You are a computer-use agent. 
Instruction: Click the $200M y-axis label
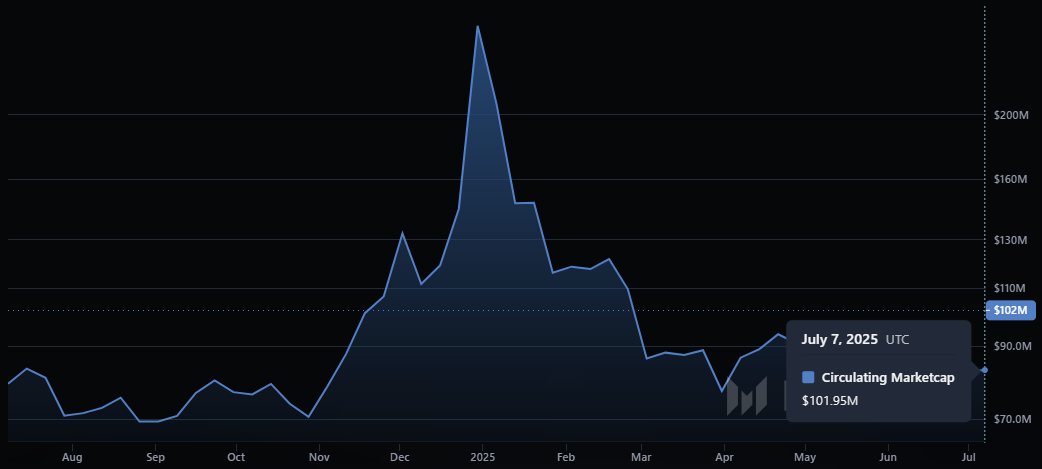1011,115
